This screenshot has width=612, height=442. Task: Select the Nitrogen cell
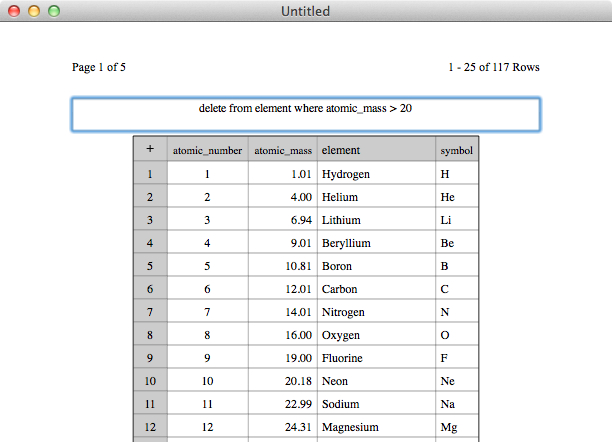pos(376,312)
